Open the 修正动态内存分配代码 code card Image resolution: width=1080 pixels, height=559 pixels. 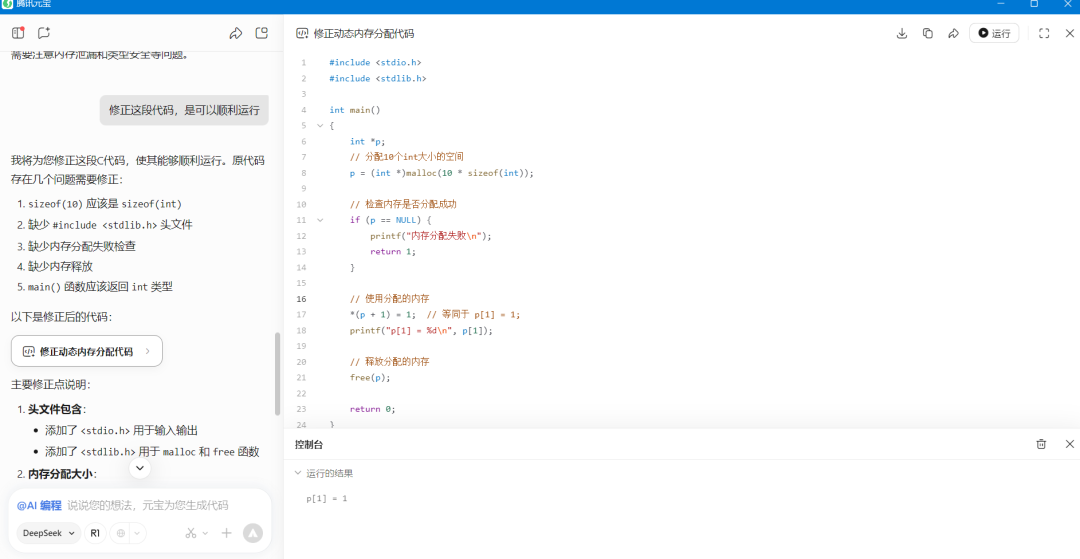87,351
